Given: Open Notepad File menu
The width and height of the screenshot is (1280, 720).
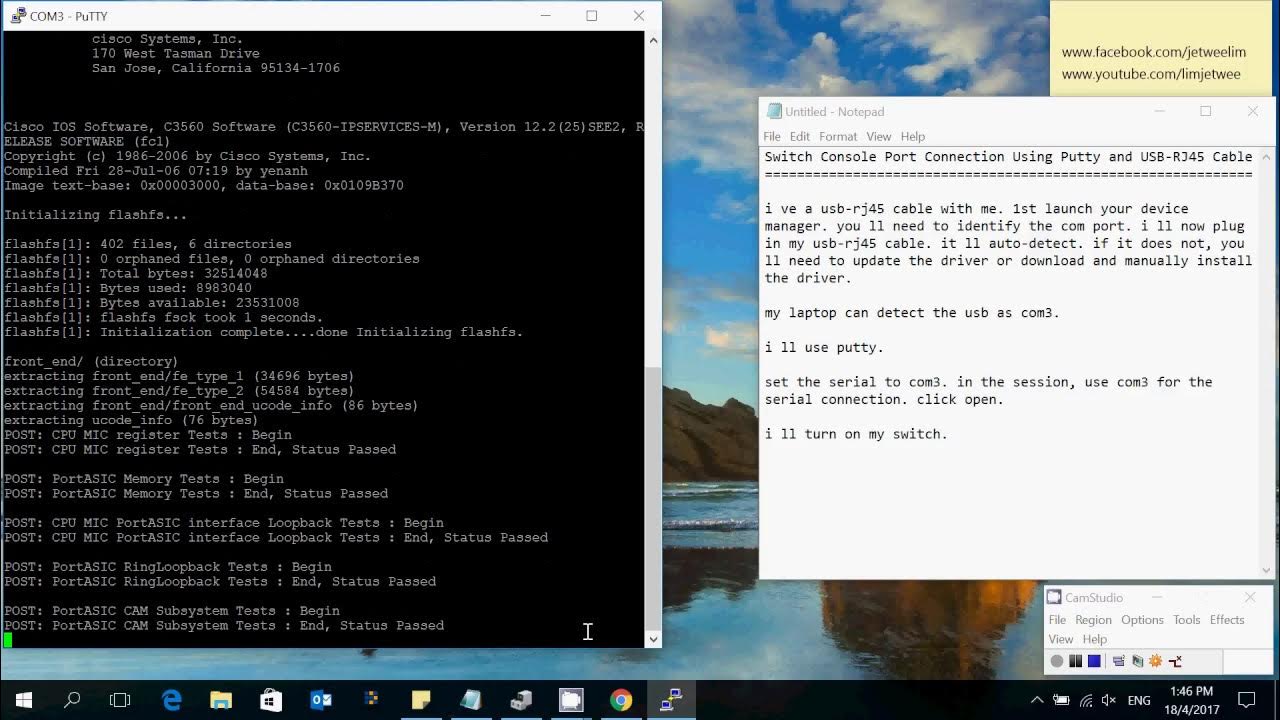Looking at the screenshot, I should [x=772, y=136].
